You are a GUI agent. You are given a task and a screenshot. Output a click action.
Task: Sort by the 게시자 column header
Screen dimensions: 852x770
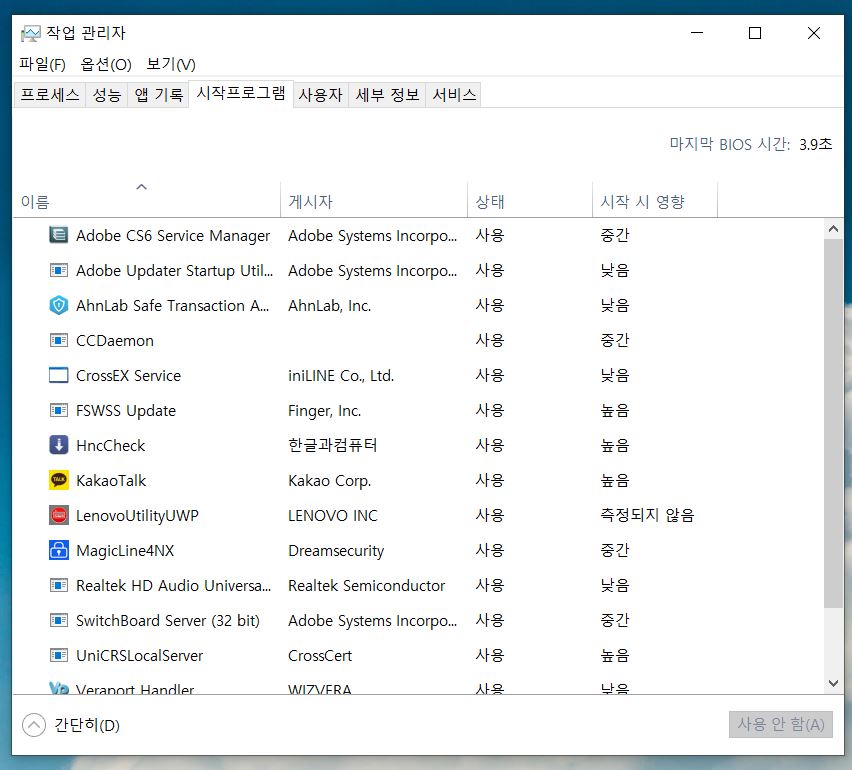[374, 201]
